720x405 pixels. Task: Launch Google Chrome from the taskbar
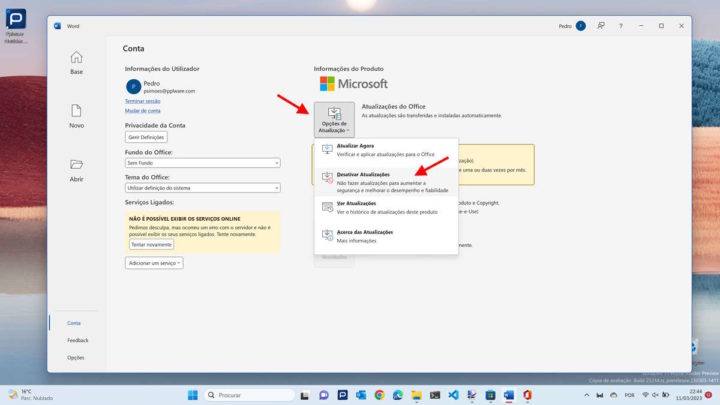379,395
